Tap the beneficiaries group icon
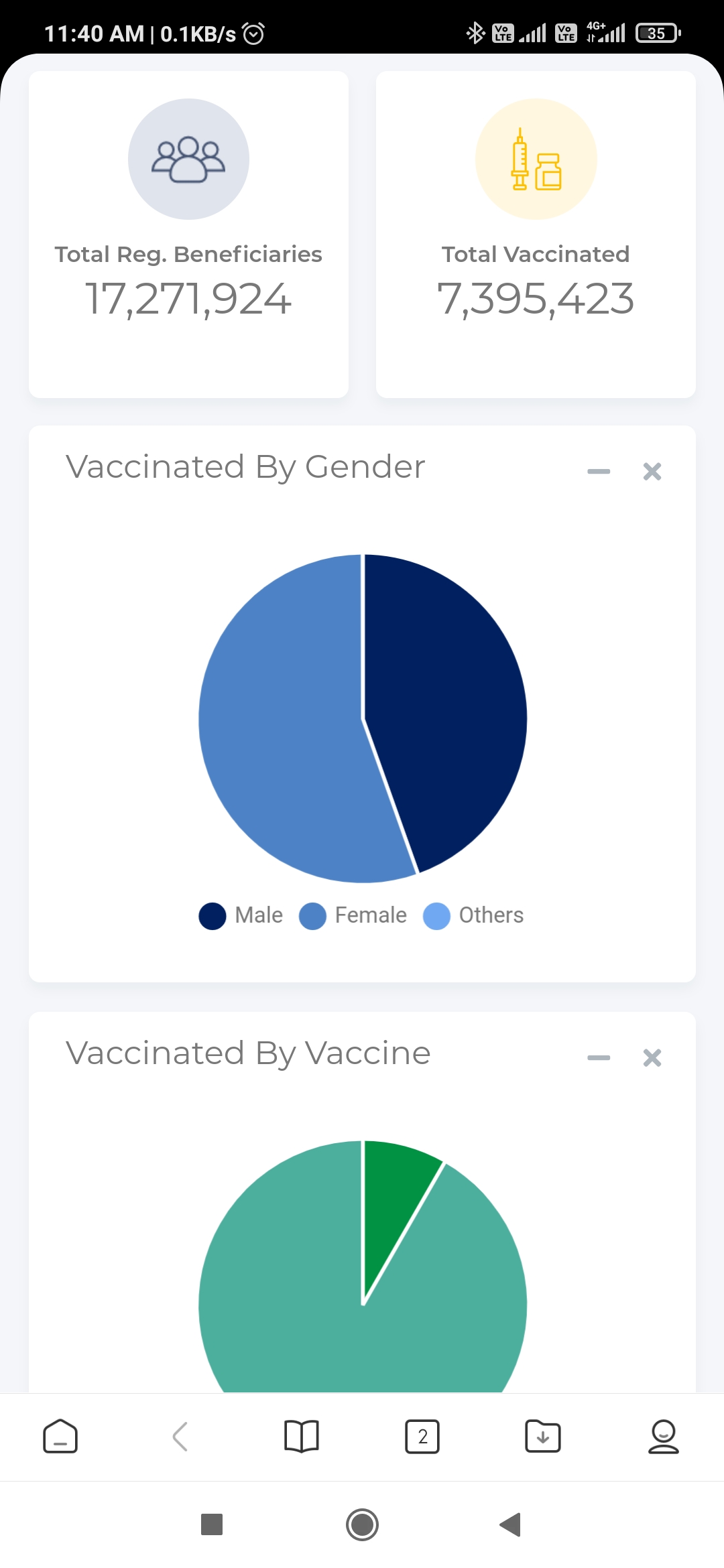 pos(188,159)
